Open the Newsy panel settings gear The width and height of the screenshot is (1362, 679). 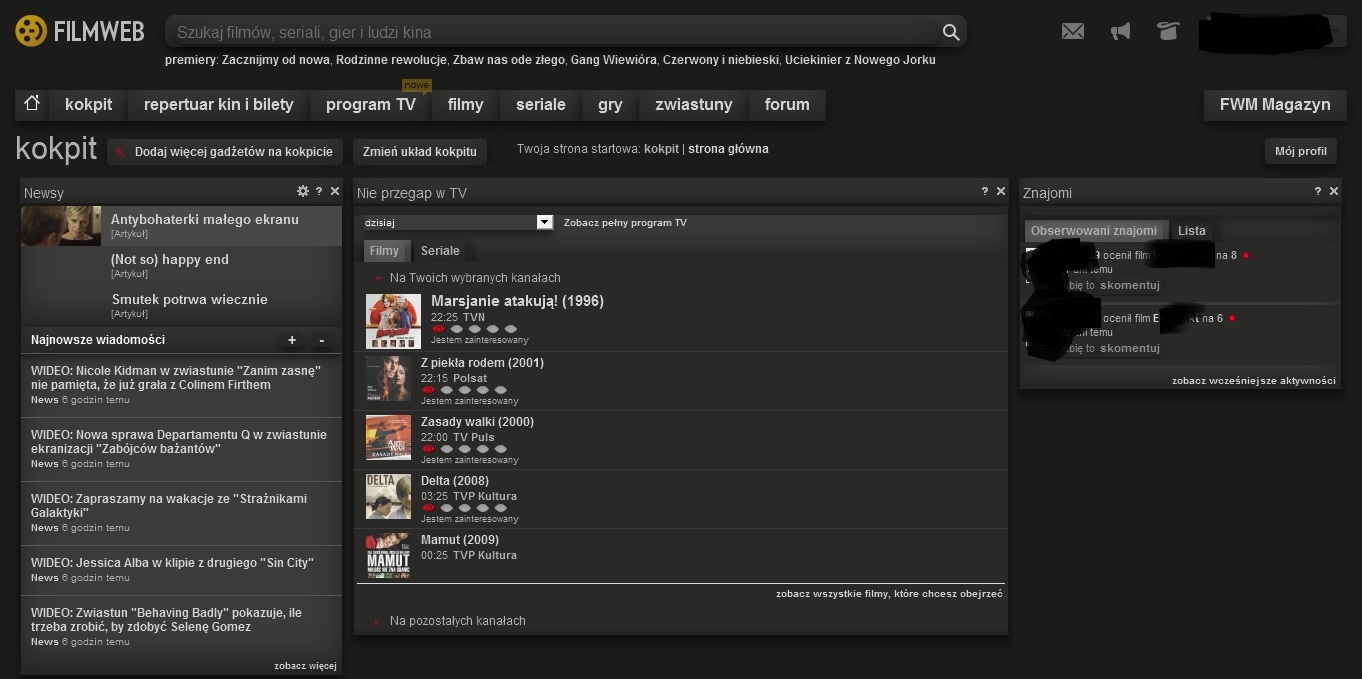(302, 191)
